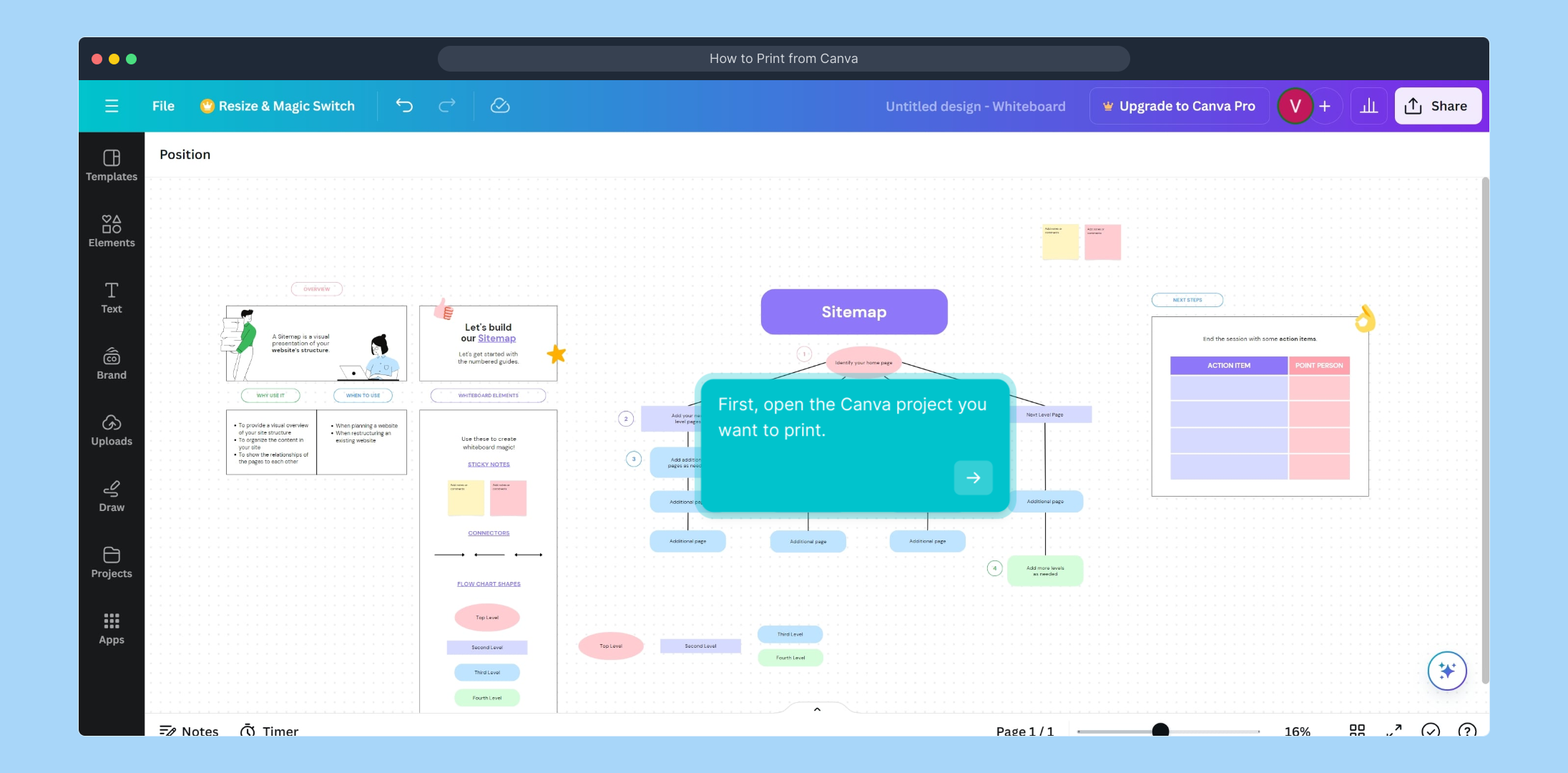Image resolution: width=1568 pixels, height=773 pixels.
Task: Click the Share button
Action: pos(1437,106)
